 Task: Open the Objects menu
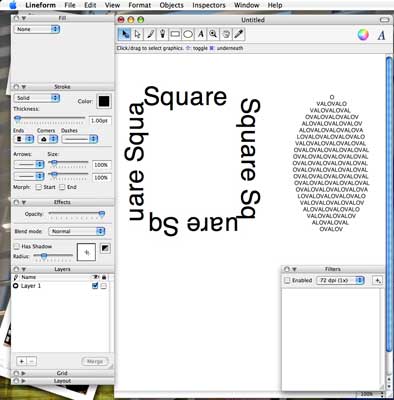click(171, 5)
